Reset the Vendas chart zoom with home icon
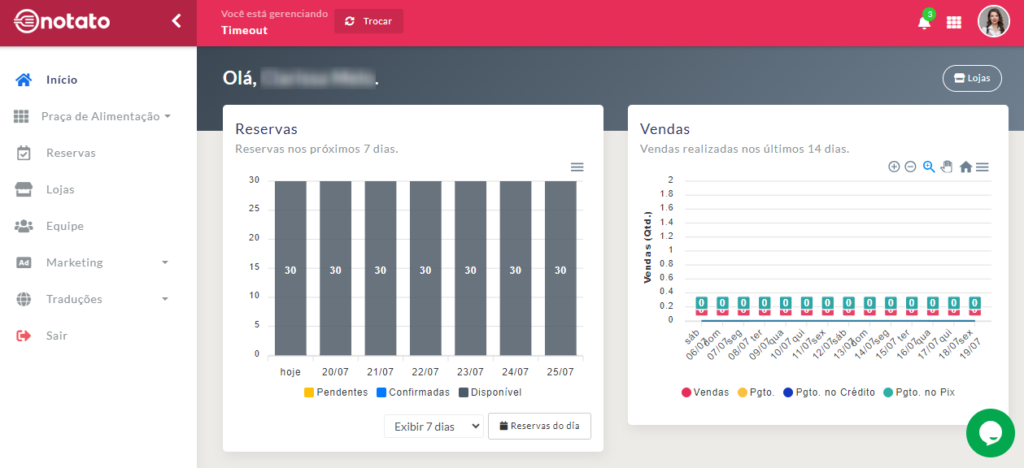The image size is (1024, 468). point(965,167)
